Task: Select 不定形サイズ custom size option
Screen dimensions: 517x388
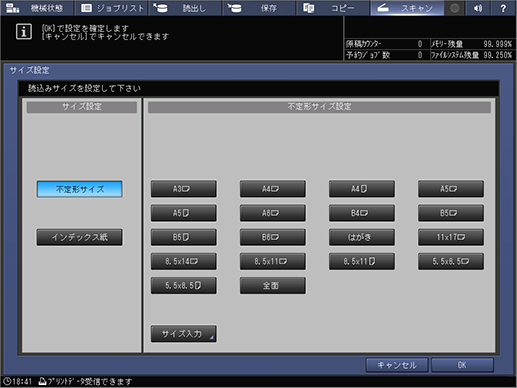Action: pos(80,189)
